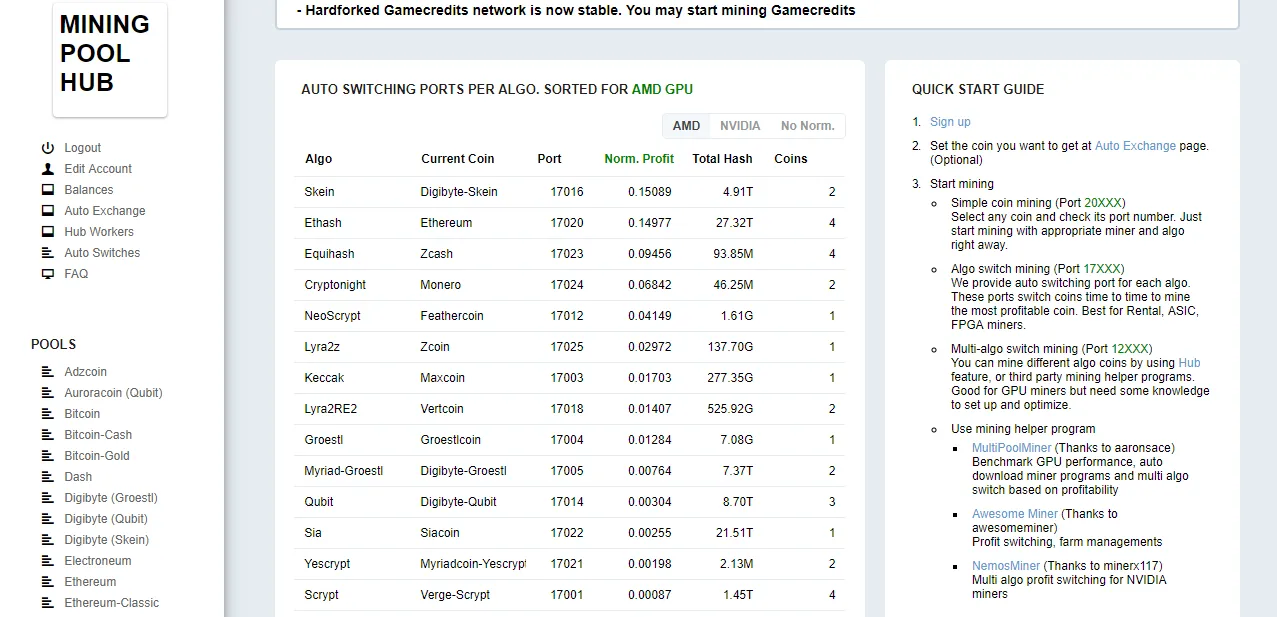This screenshot has height=617, width=1277.
Task: Open the FAQ page
Action: [76, 274]
